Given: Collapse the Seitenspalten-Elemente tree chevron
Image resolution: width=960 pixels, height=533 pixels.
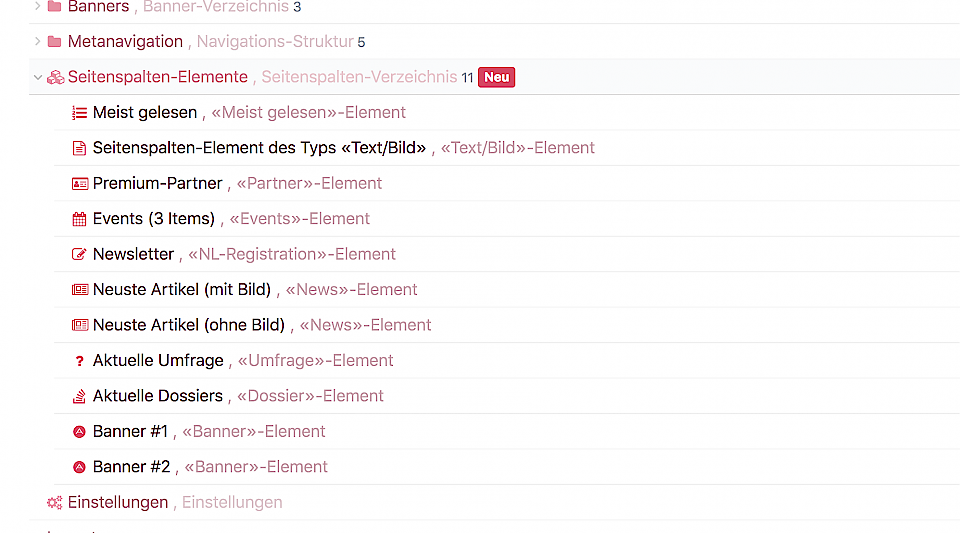Looking at the screenshot, I should tap(38, 77).
